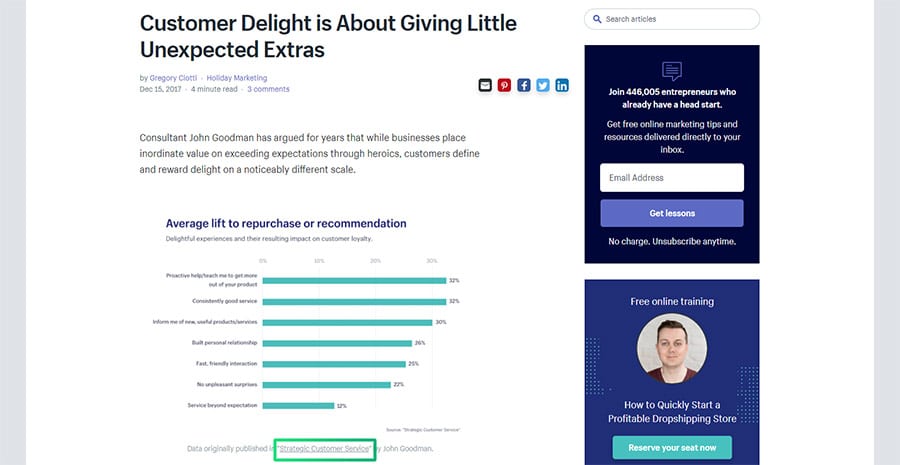Click the Free online training heading
The image size is (900, 465).
point(672,301)
